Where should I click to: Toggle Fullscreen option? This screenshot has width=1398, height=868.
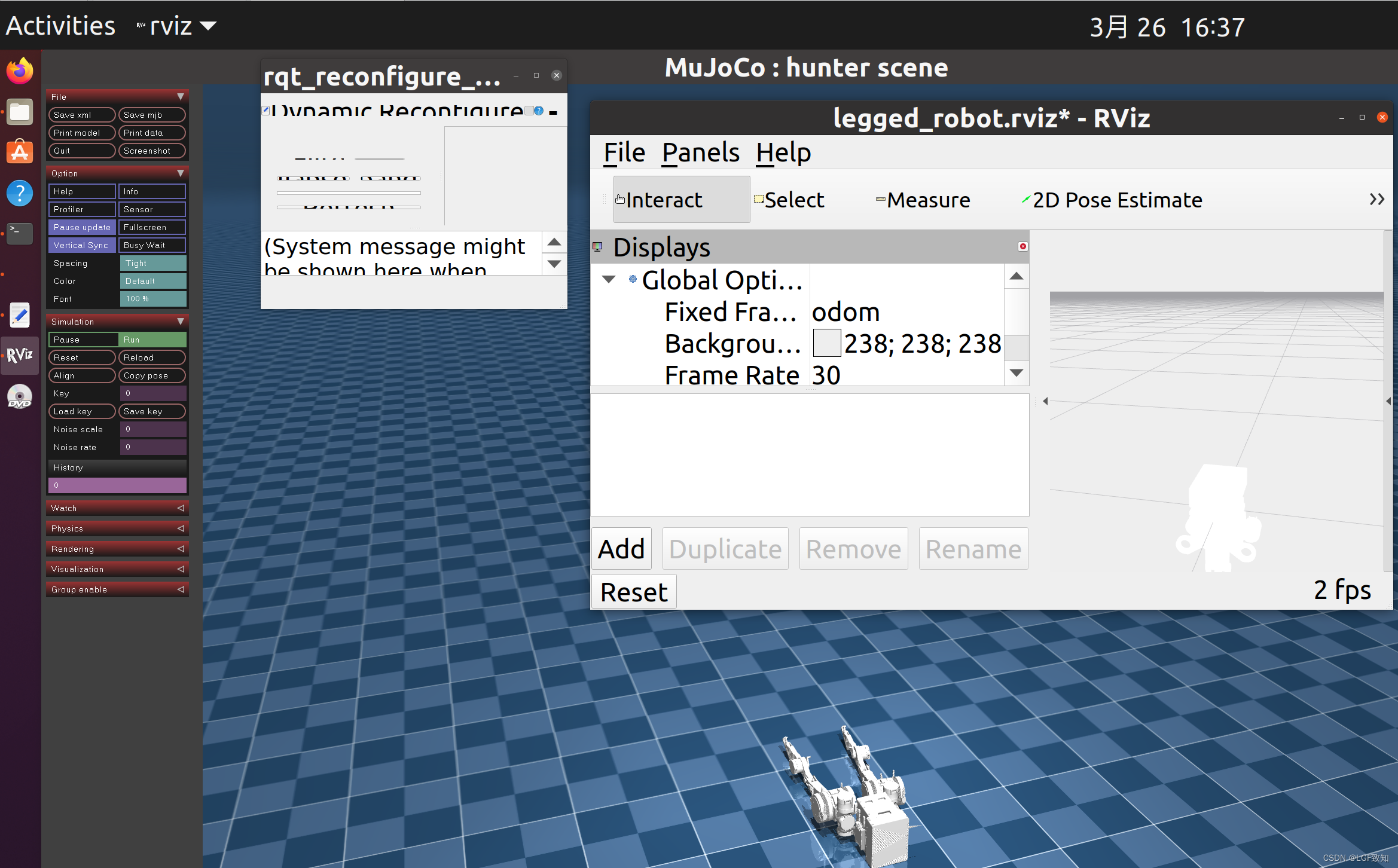152,227
